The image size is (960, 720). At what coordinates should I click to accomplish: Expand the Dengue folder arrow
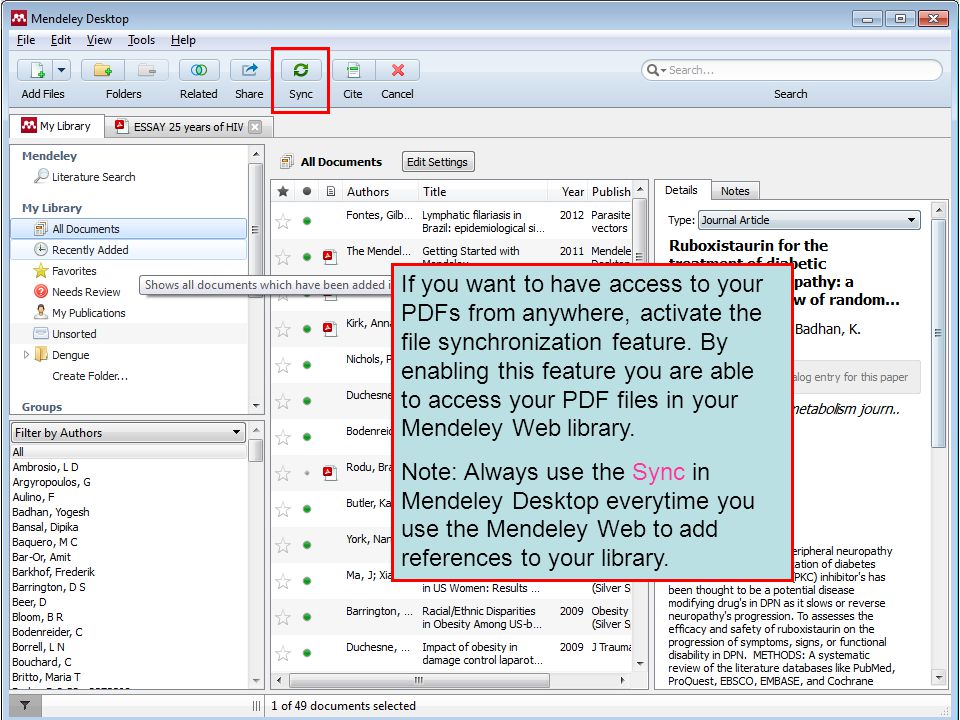click(x=26, y=354)
